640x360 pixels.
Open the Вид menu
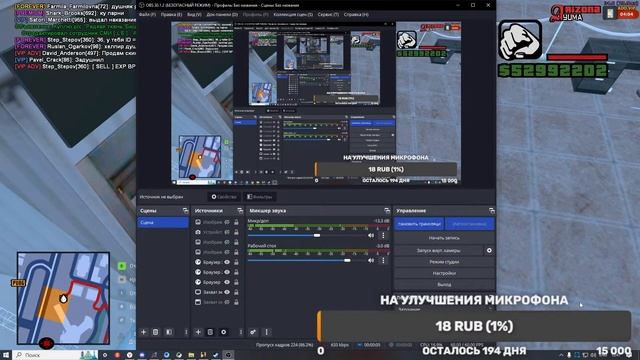[194, 14]
